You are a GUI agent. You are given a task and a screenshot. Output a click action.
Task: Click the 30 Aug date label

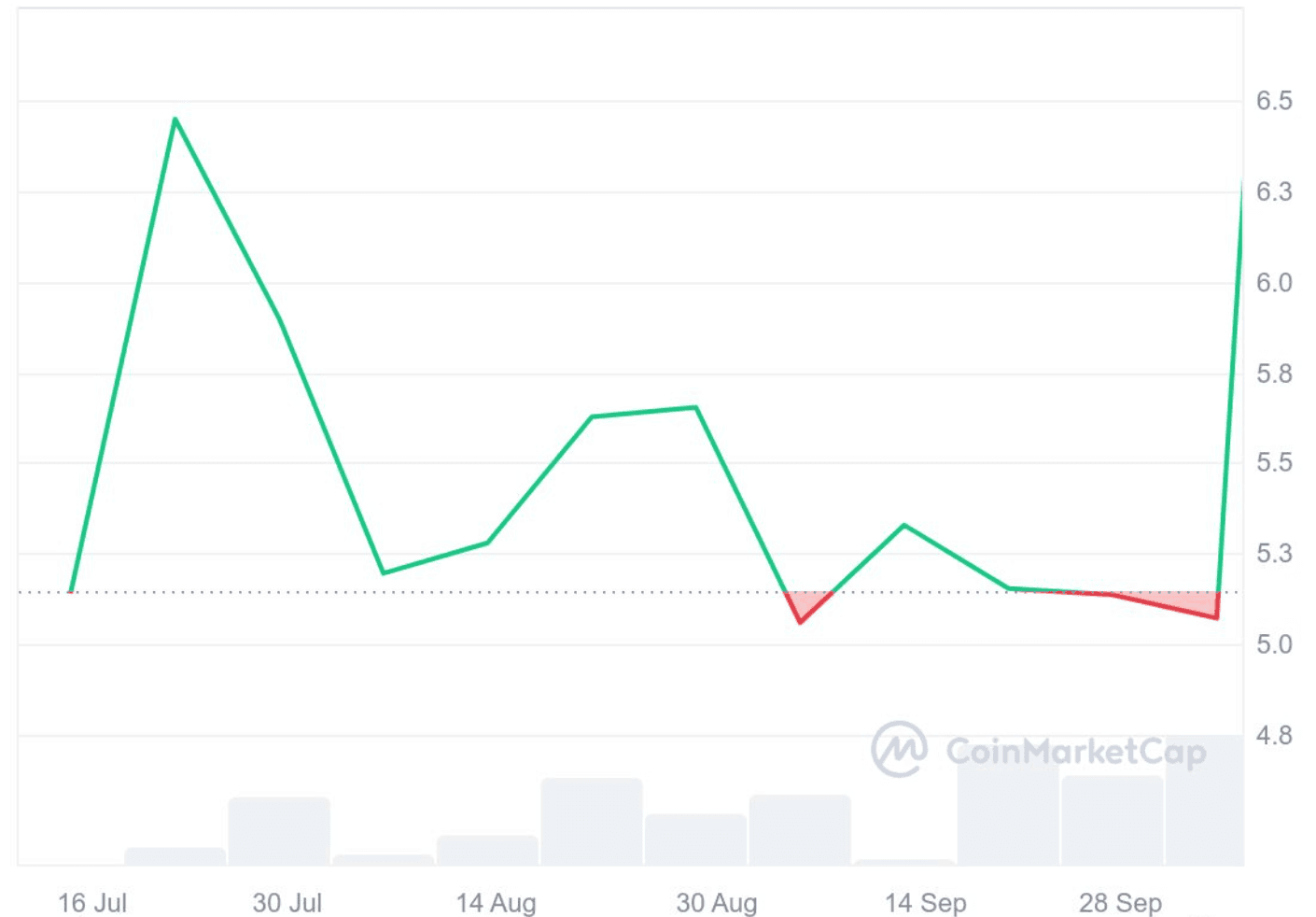tap(716, 903)
